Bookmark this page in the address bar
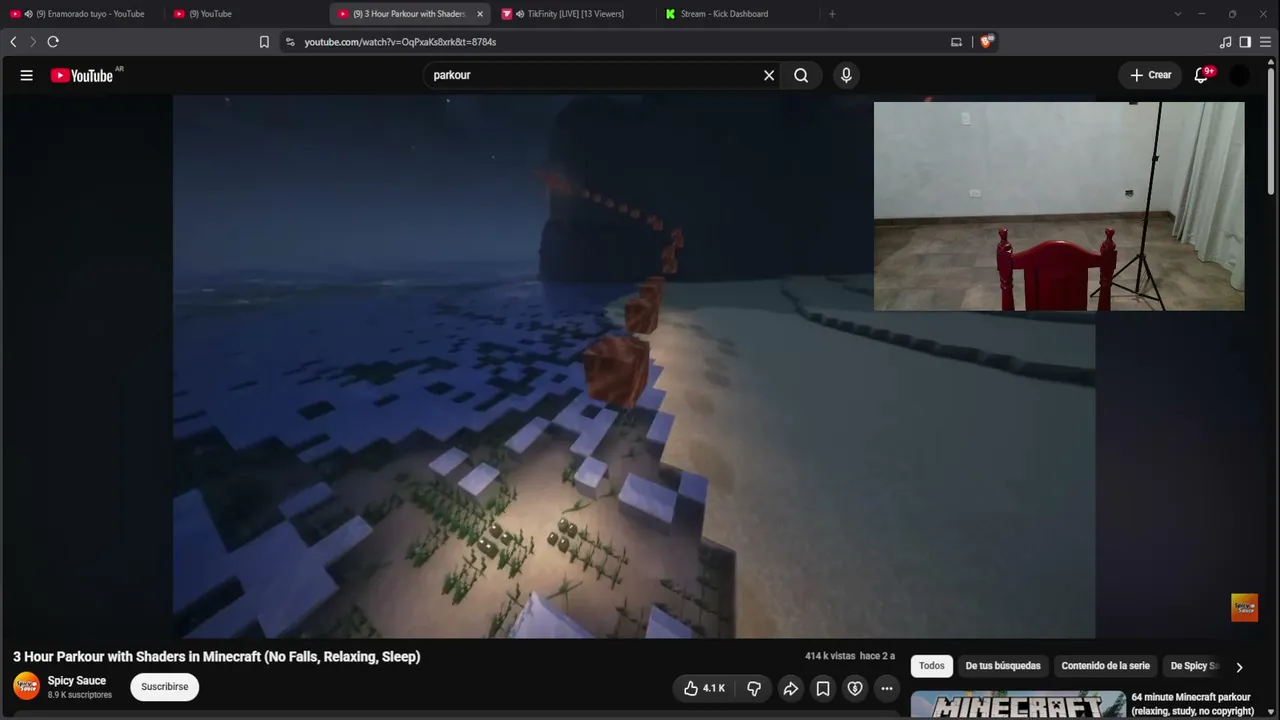Viewport: 1280px width, 720px height. click(x=264, y=42)
